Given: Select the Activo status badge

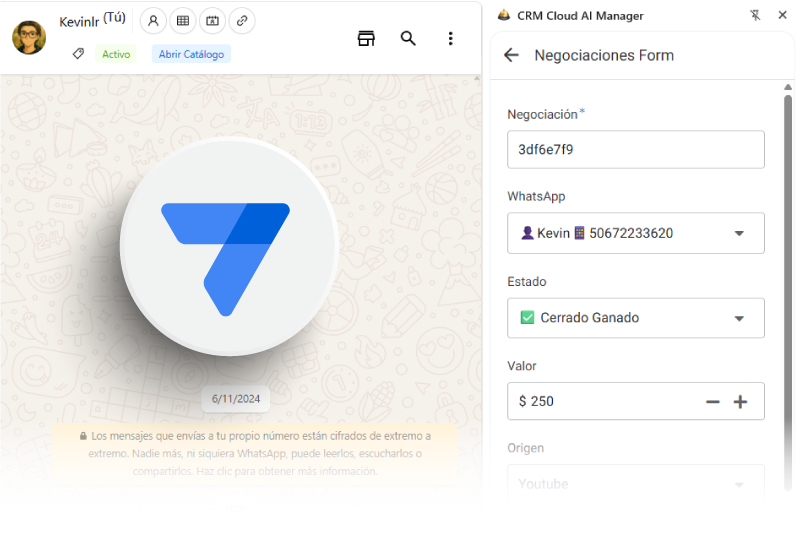Looking at the screenshot, I should [116, 54].
